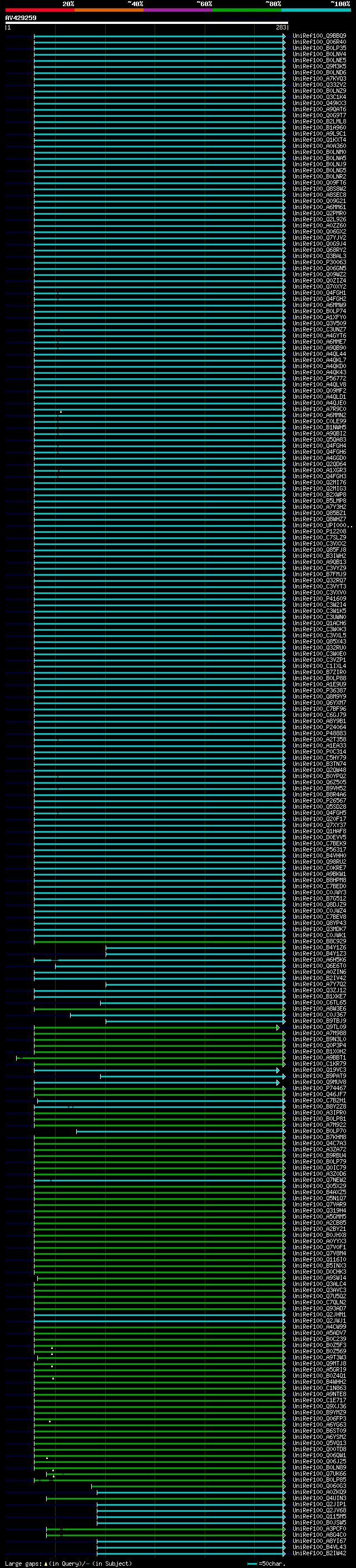Select hit label UniRef100_A3IPR0

click(319, 1112)
